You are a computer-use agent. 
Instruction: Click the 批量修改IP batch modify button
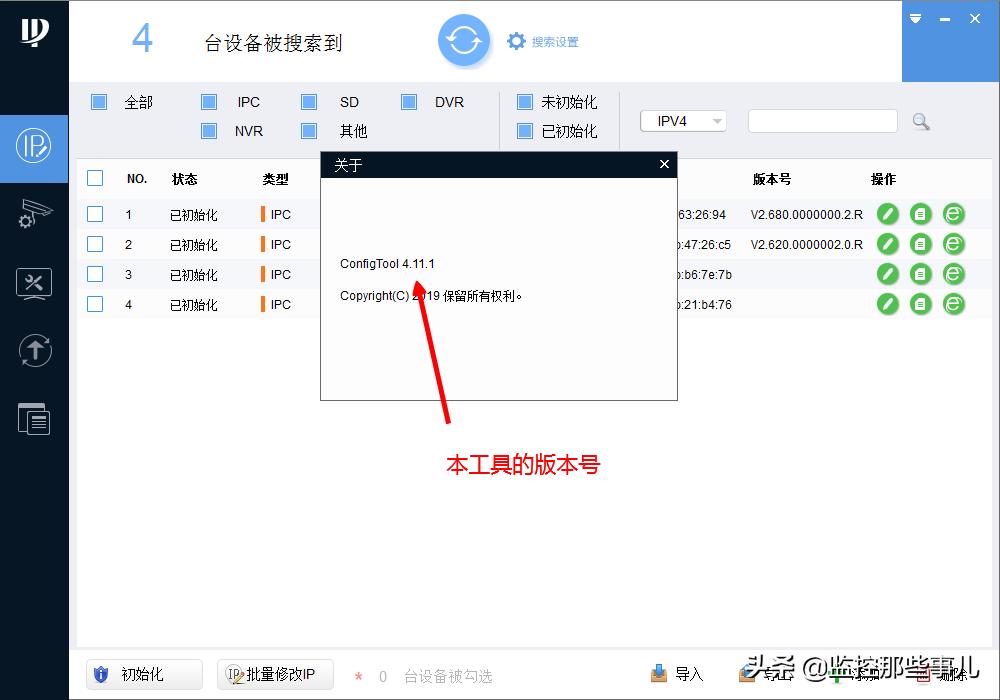(x=275, y=674)
